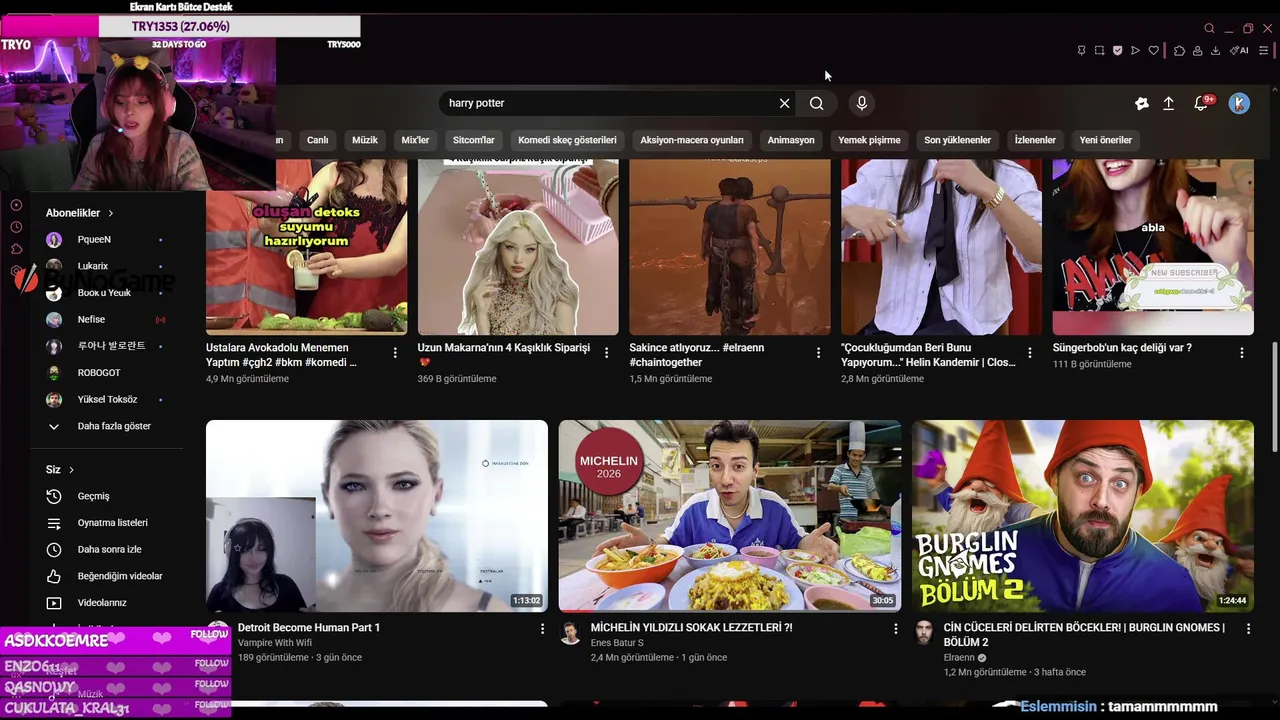The image size is (1280, 720).
Task: Select the Animasyon filter chip
Action: point(791,140)
